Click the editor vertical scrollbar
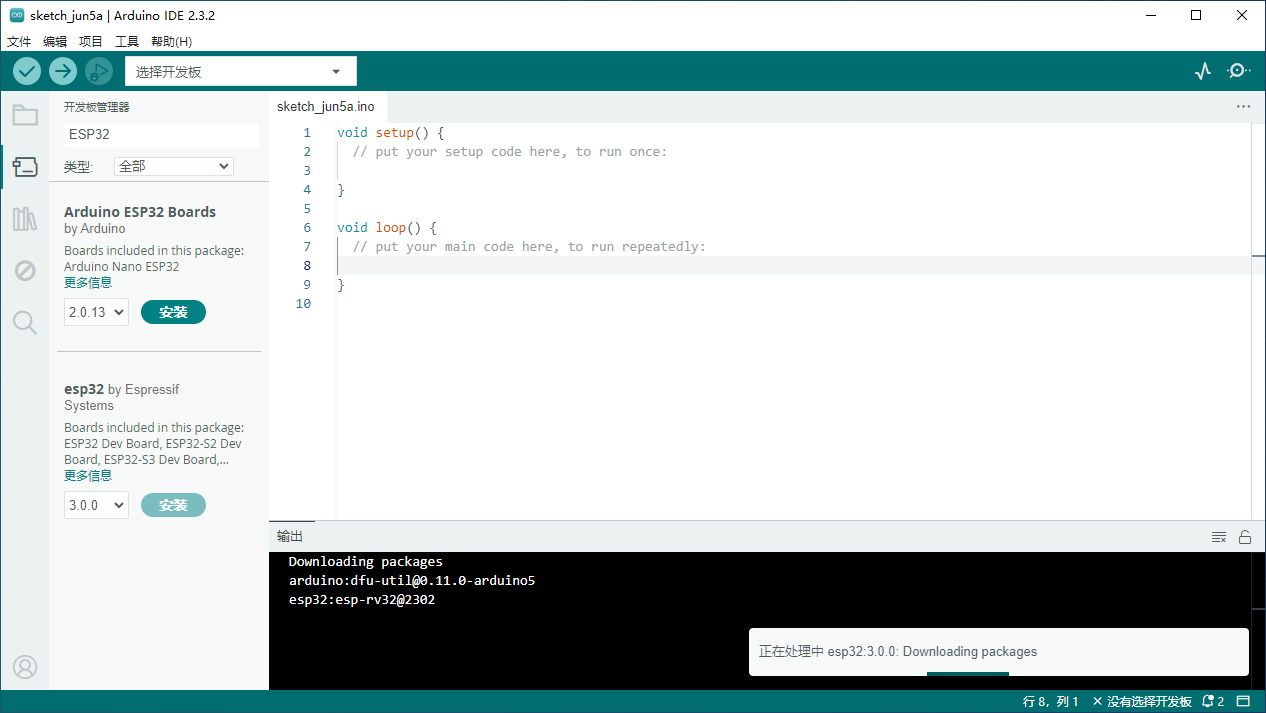The width and height of the screenshot is (1266, 713). click(x=1258, y=320)
